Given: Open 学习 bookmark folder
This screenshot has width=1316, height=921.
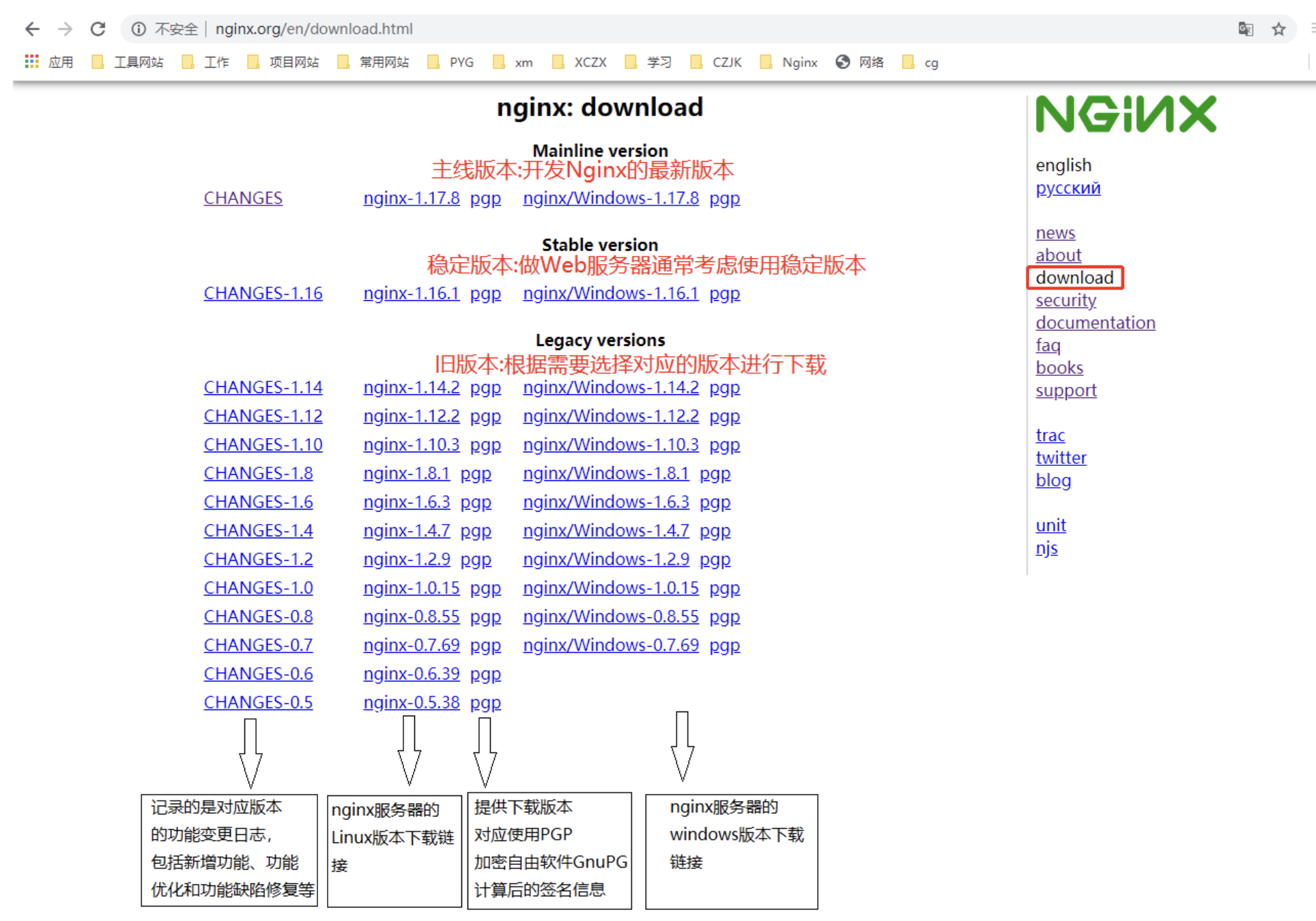Looking at the screenshot, I should (x=648, y=62).
